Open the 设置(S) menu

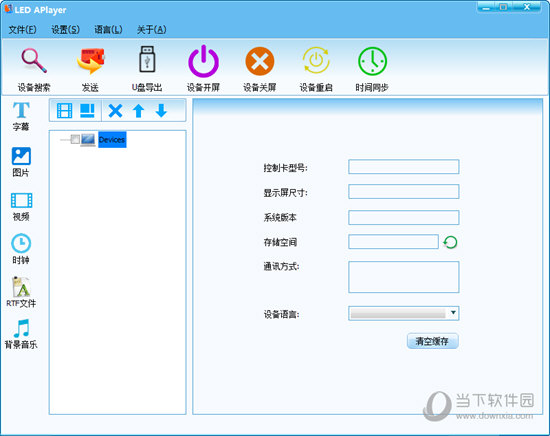66,30
